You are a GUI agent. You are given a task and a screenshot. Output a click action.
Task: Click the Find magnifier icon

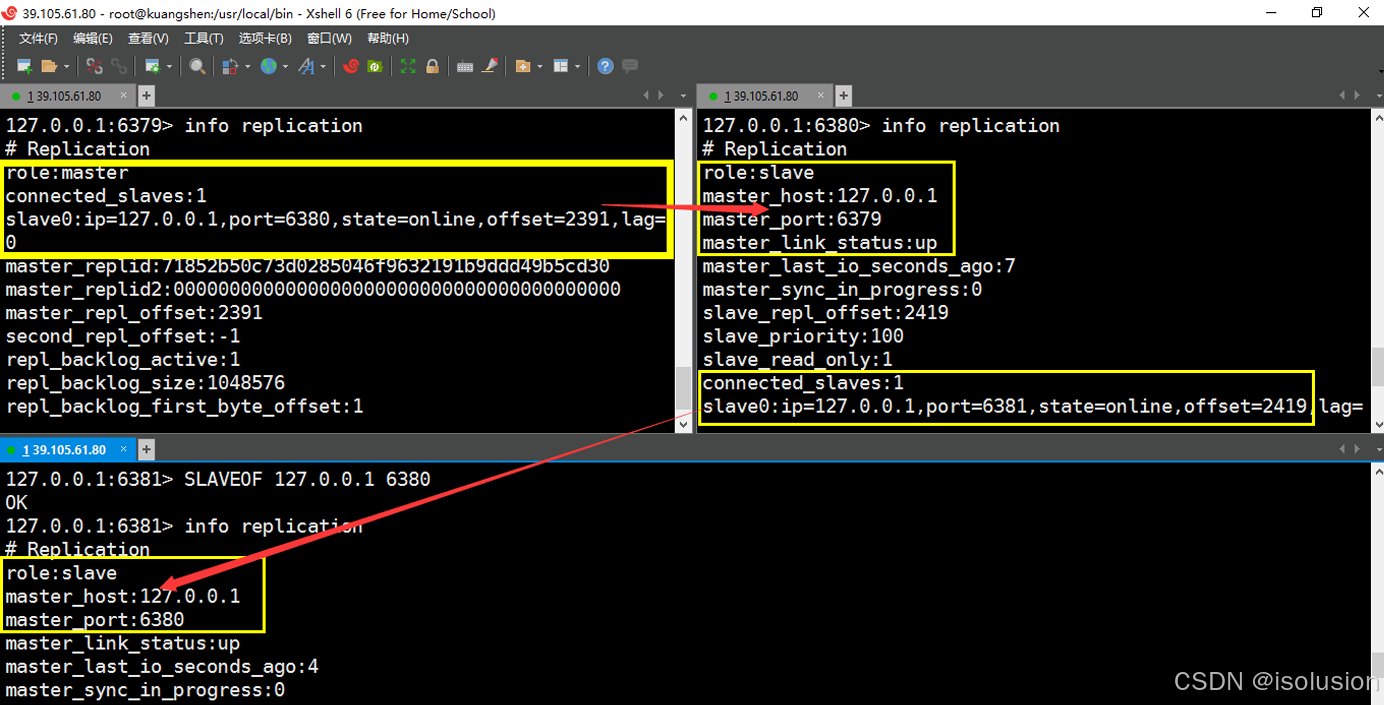(197, 66)
